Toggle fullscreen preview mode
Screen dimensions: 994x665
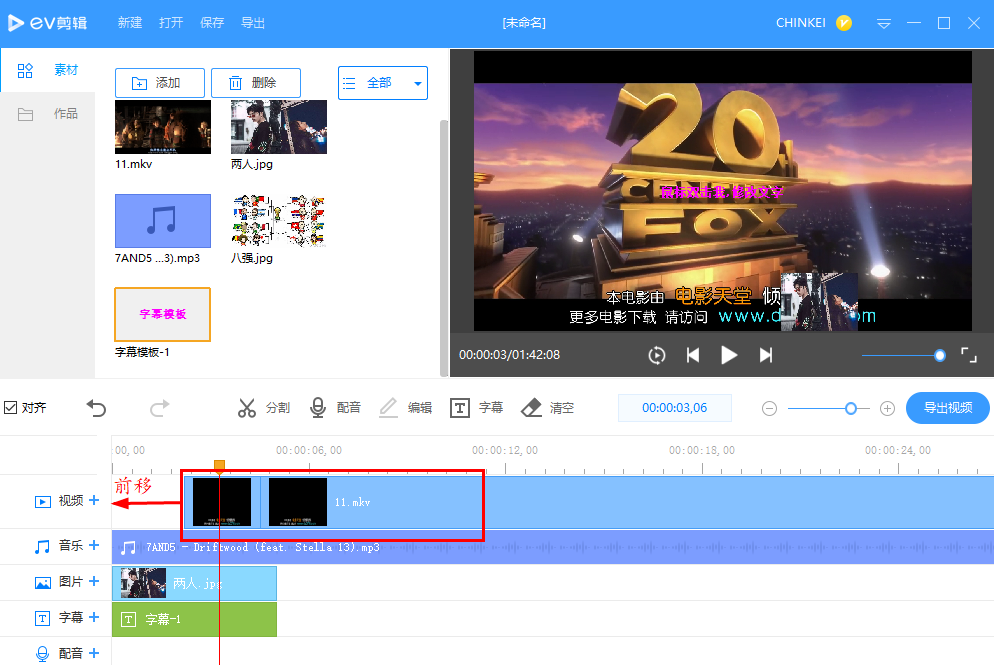tap(968, 354)
